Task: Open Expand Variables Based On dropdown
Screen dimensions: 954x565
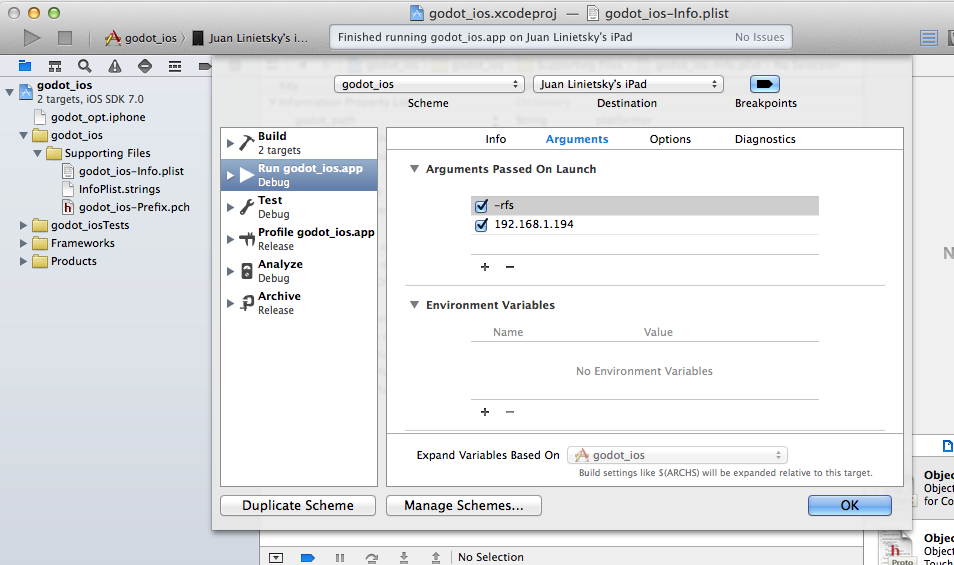Action: 677,455
